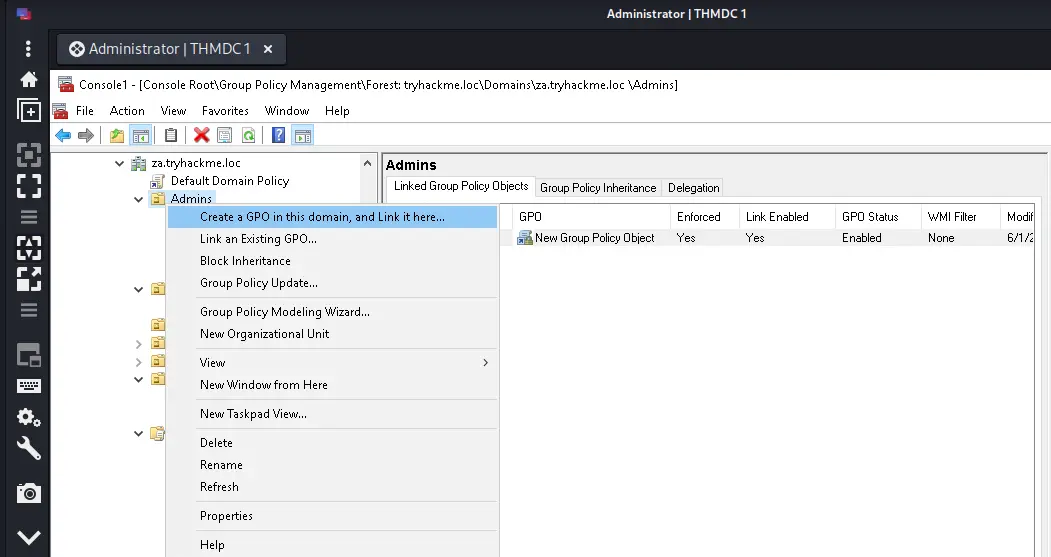Screen dimensions: 1051x557
Task: Click the clipboard Paste icon in the toolbar
Action: (x=171, y=135)
